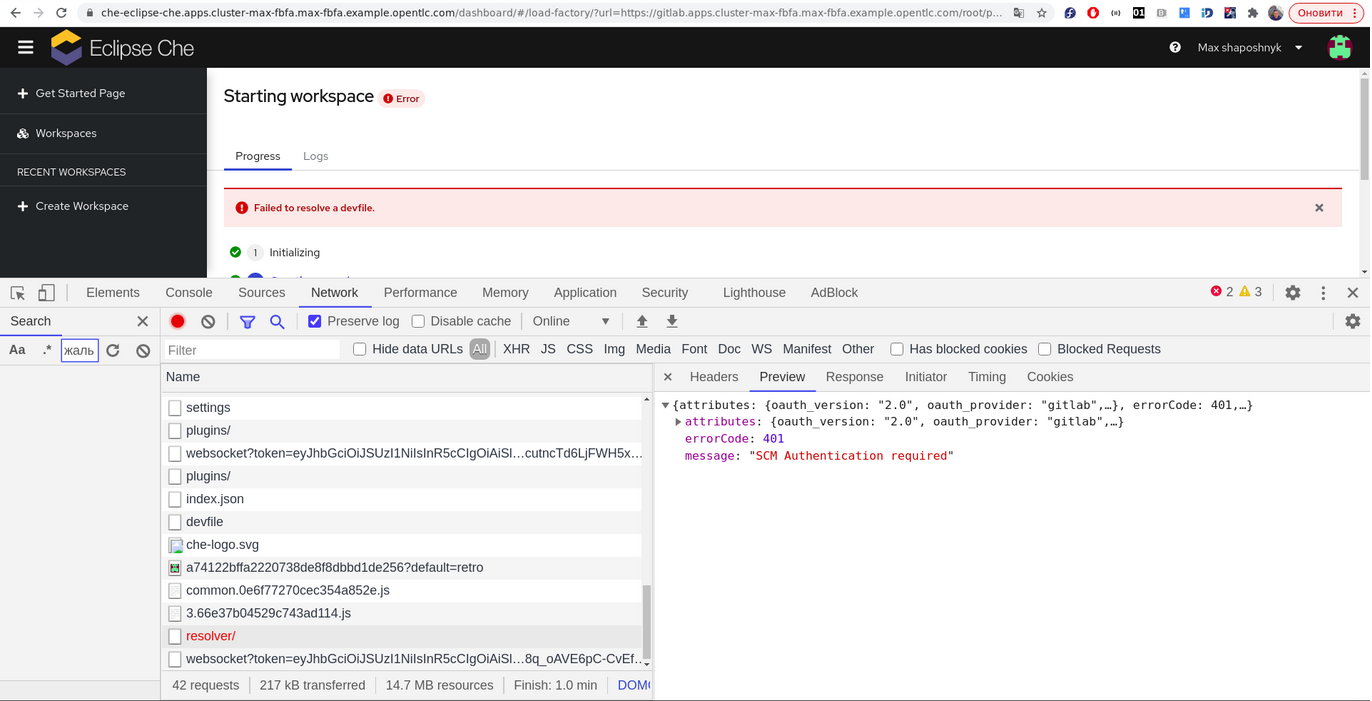Open Network panel settings gear
Screen dimensions: 1372x701
click(x=1353, y=321)
